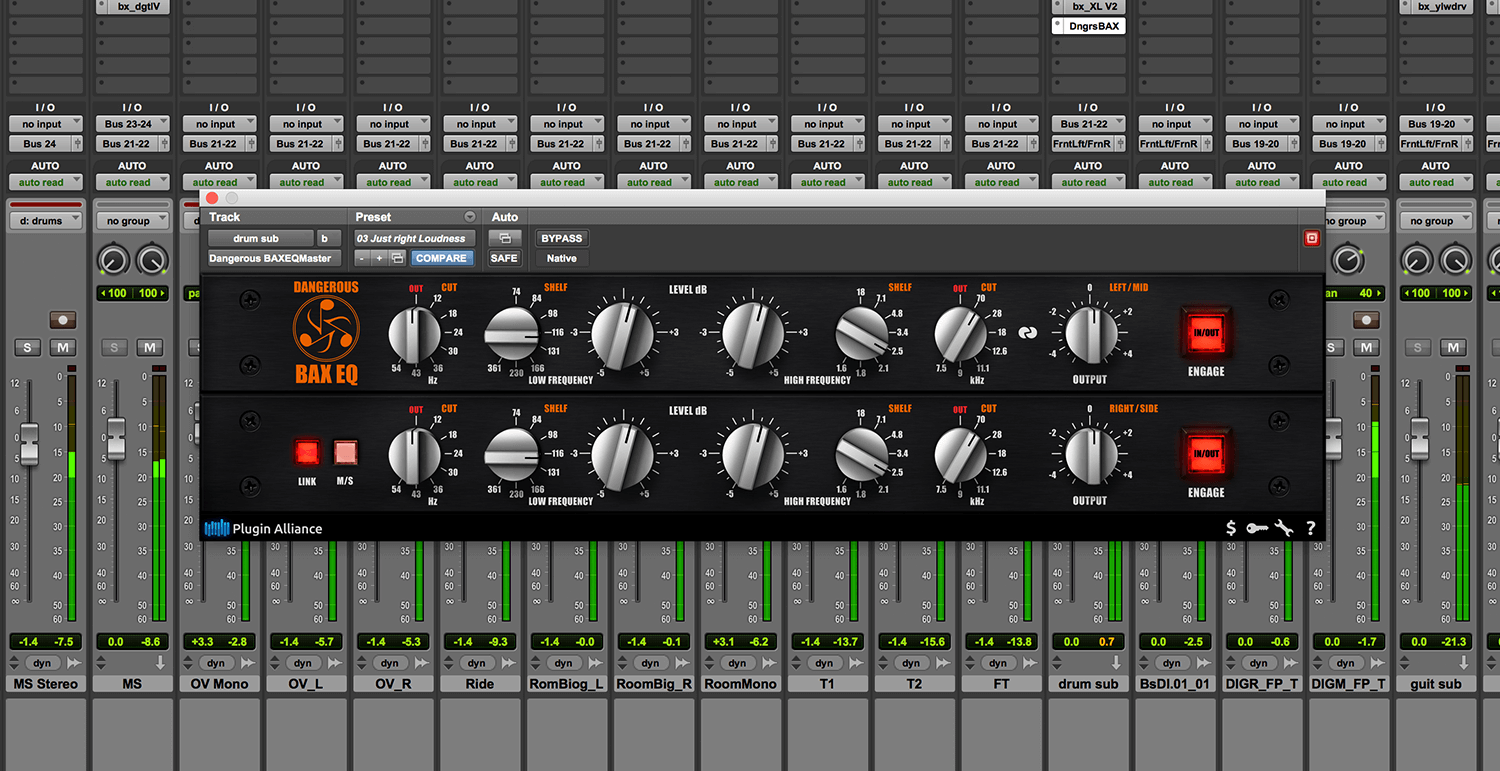Open the key license activation icon
This screenshot has height=771, width=1500.
tap(1257, 528)
